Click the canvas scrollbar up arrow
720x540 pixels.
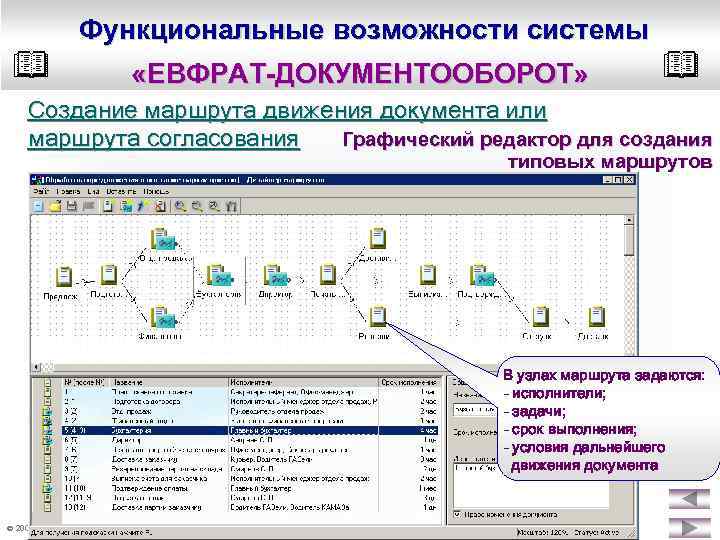629,220
